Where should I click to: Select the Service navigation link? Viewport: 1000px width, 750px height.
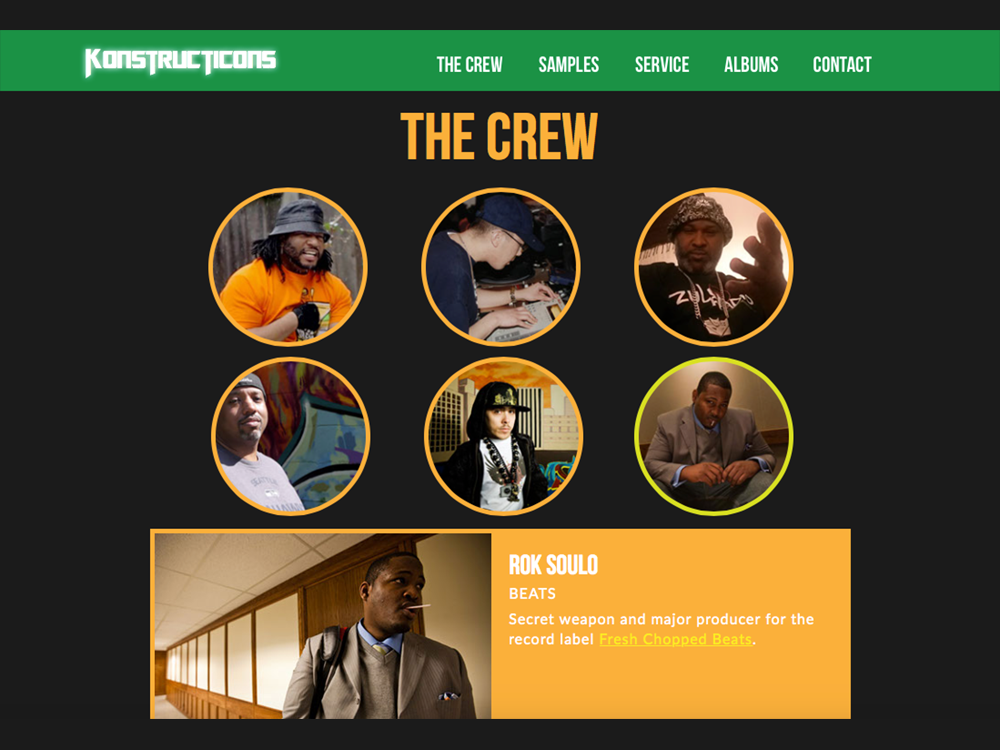click(661, 64)
